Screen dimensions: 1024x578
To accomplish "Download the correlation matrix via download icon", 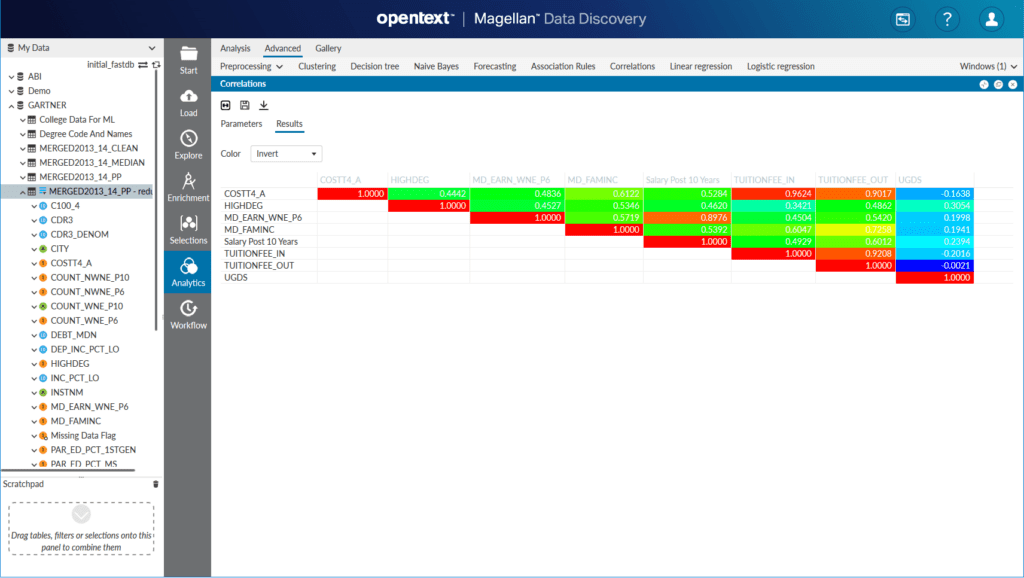I will 263,105.
